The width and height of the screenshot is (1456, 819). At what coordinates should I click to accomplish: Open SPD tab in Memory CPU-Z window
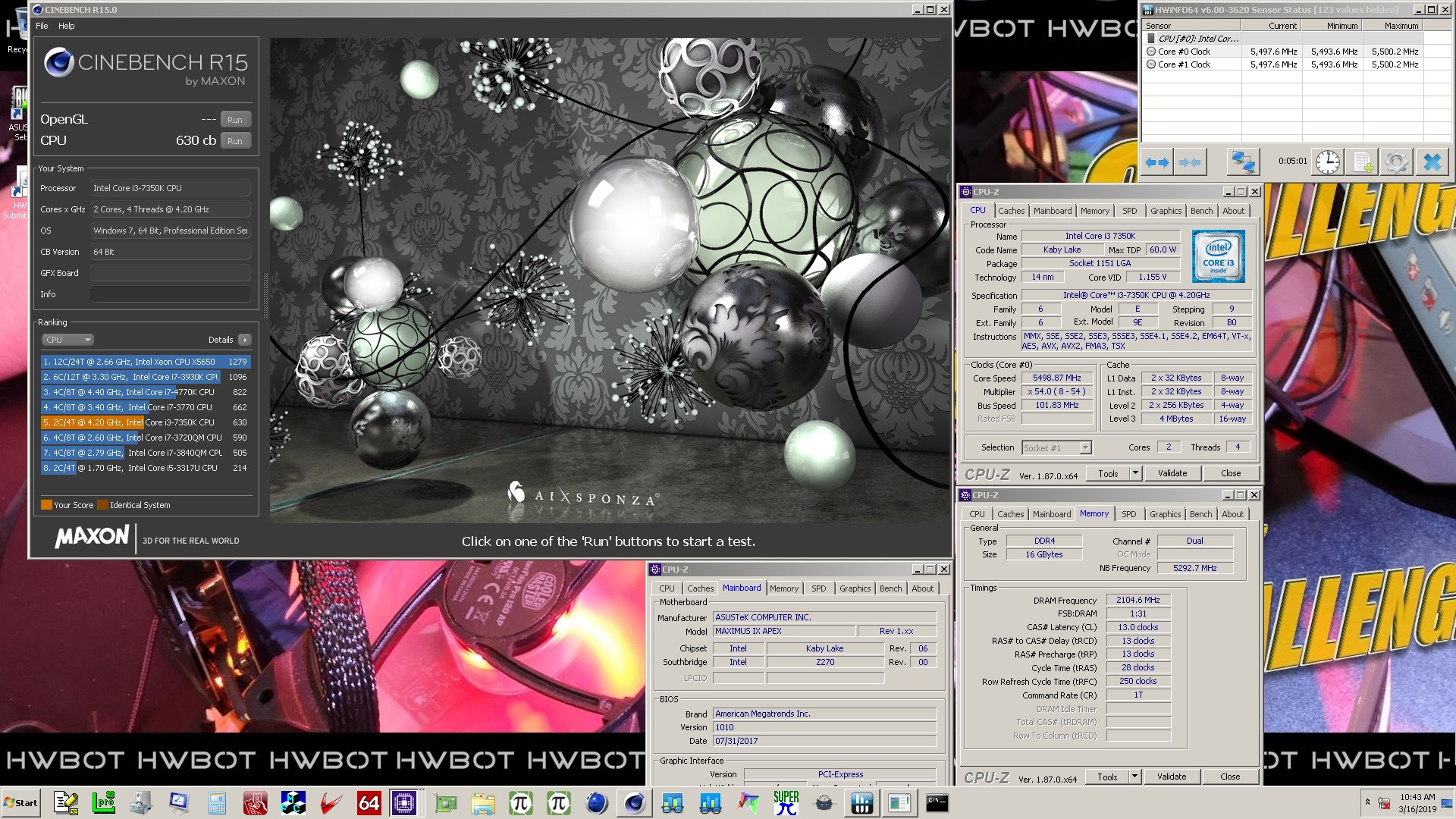coord(1128,514)
